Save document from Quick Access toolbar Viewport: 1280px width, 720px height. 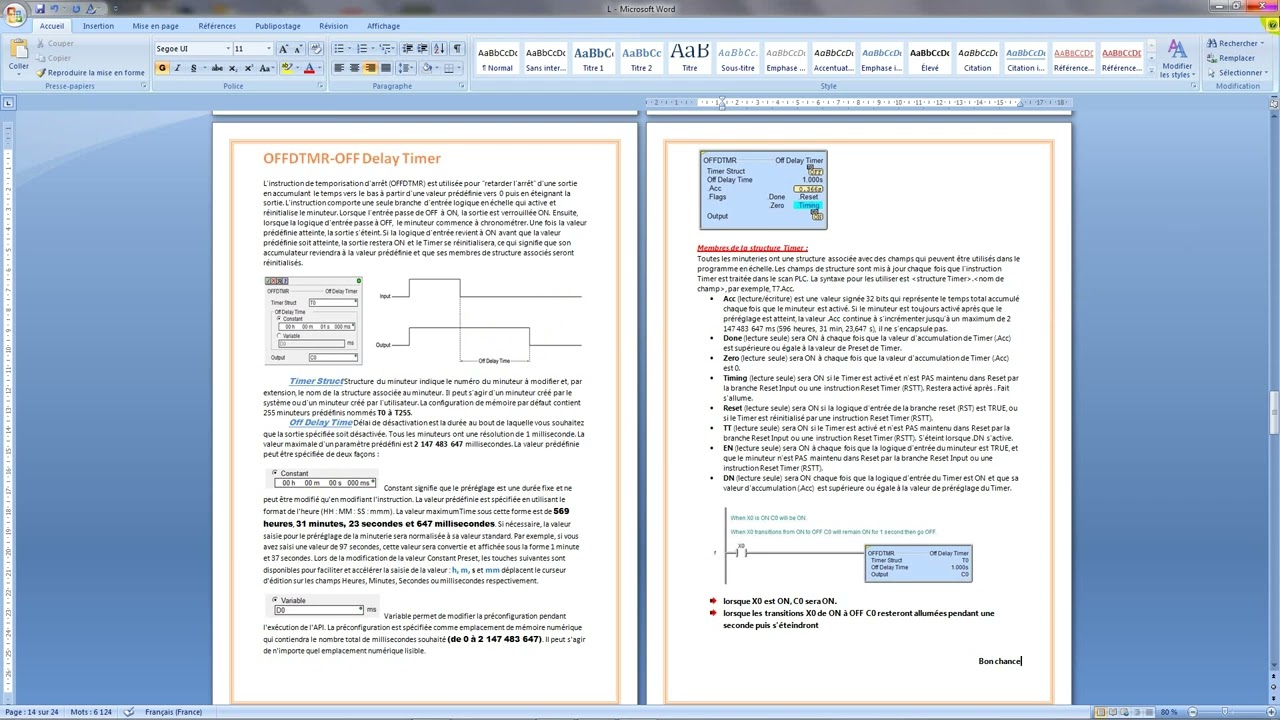pyautogui.click(x=41, y=9)
